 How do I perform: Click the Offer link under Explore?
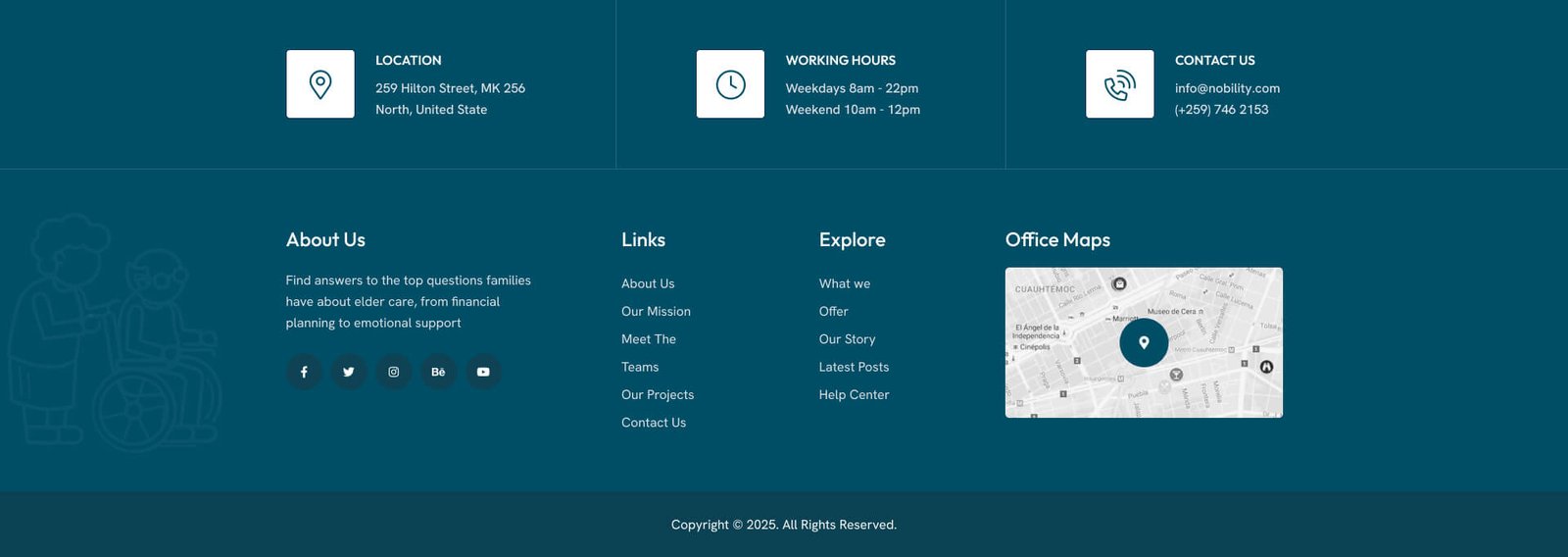834,311
